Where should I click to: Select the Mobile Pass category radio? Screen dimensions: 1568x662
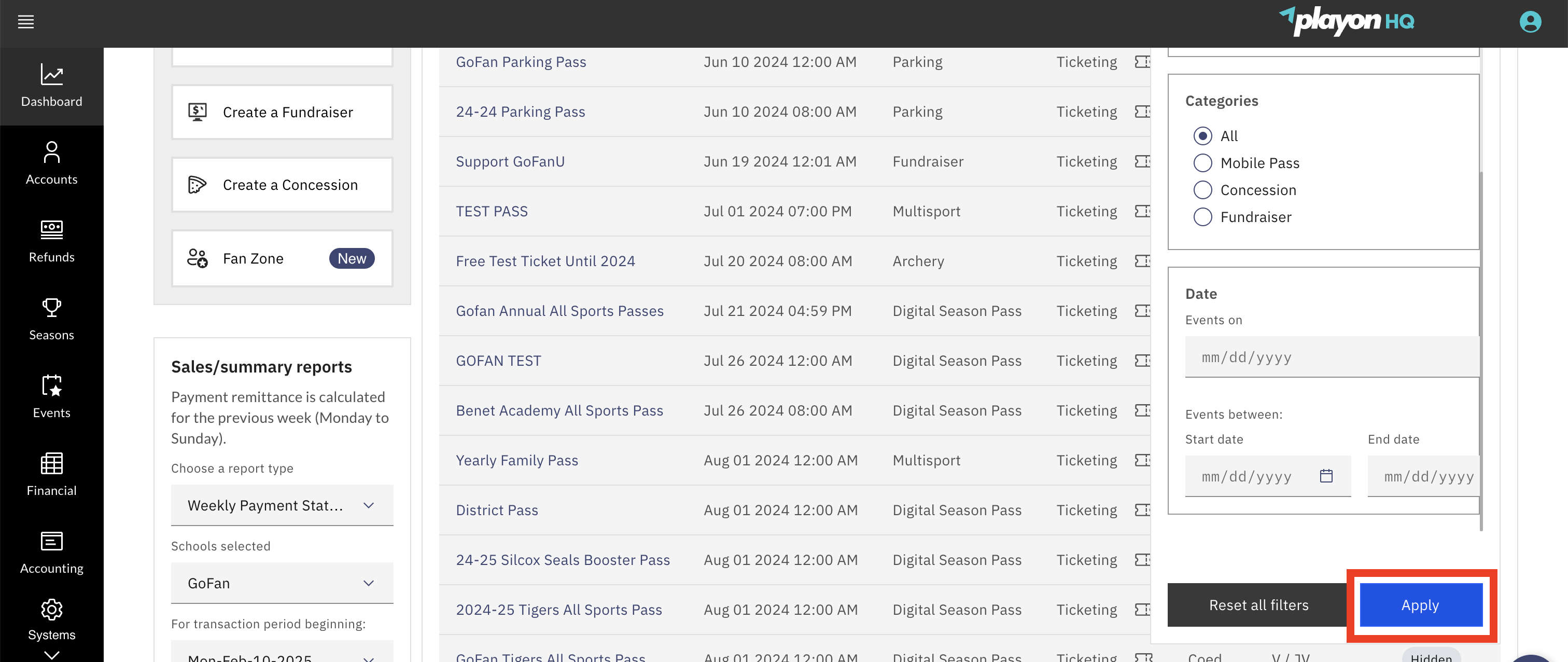pos(1203,163)
